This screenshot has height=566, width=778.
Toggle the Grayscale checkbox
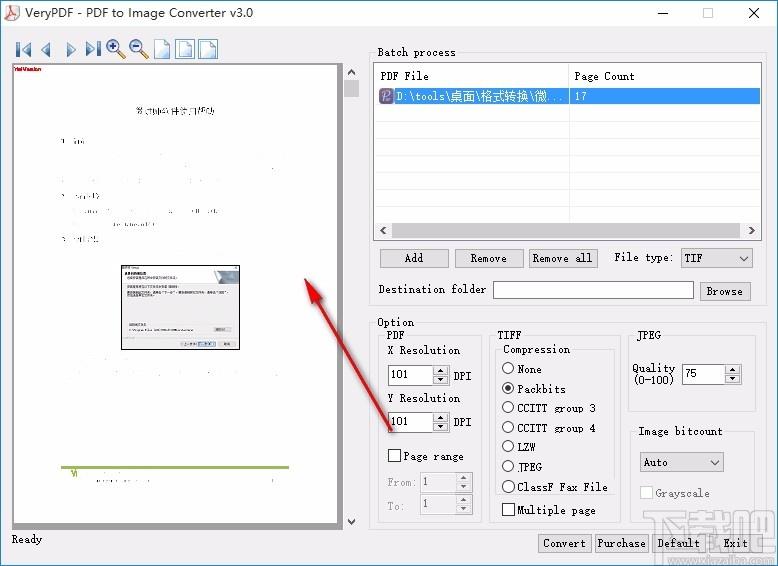click(x=646, y=493)
